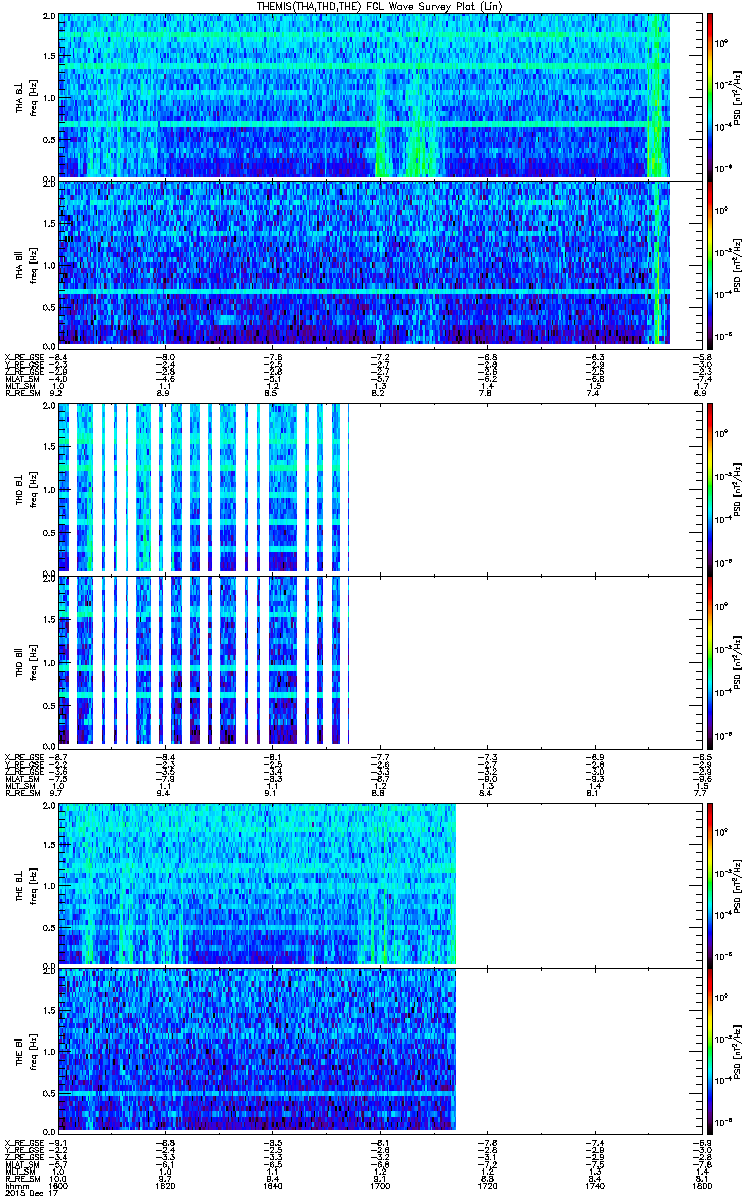Click the hhmm time axis label
This screenshot has height=1200, width=750.
click(15, 1185)
